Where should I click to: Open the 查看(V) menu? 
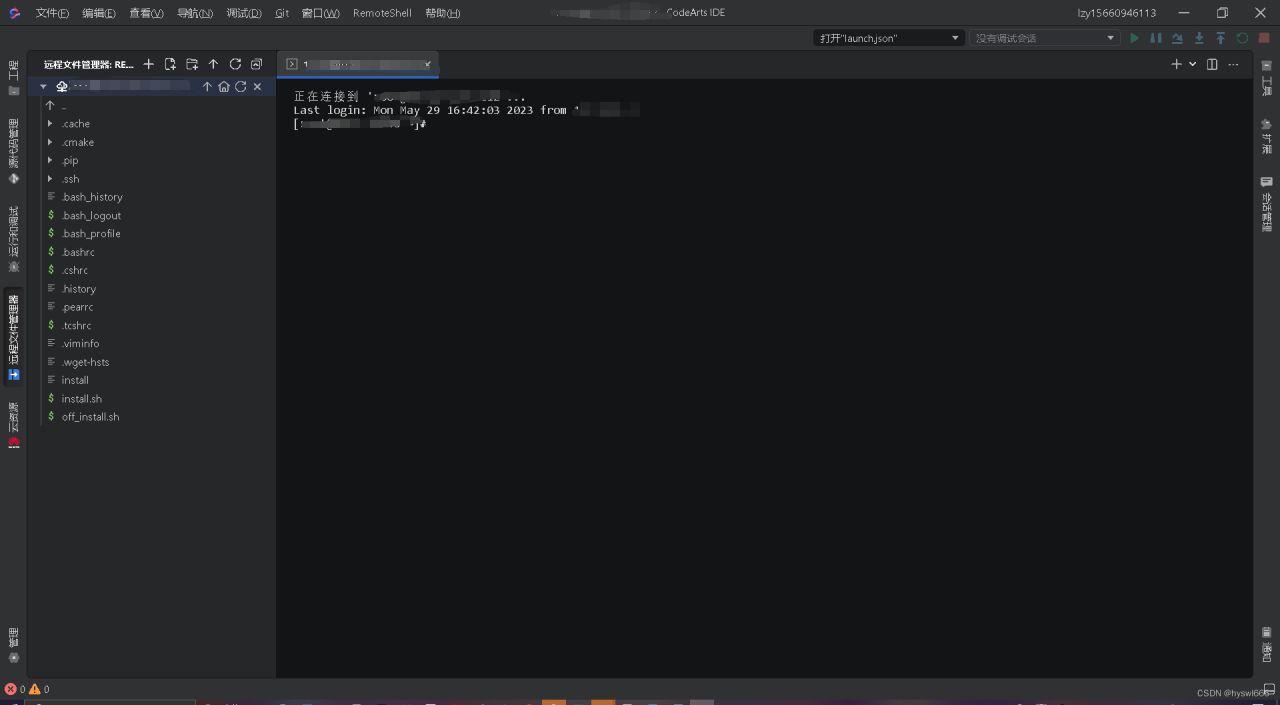[146, 13]
